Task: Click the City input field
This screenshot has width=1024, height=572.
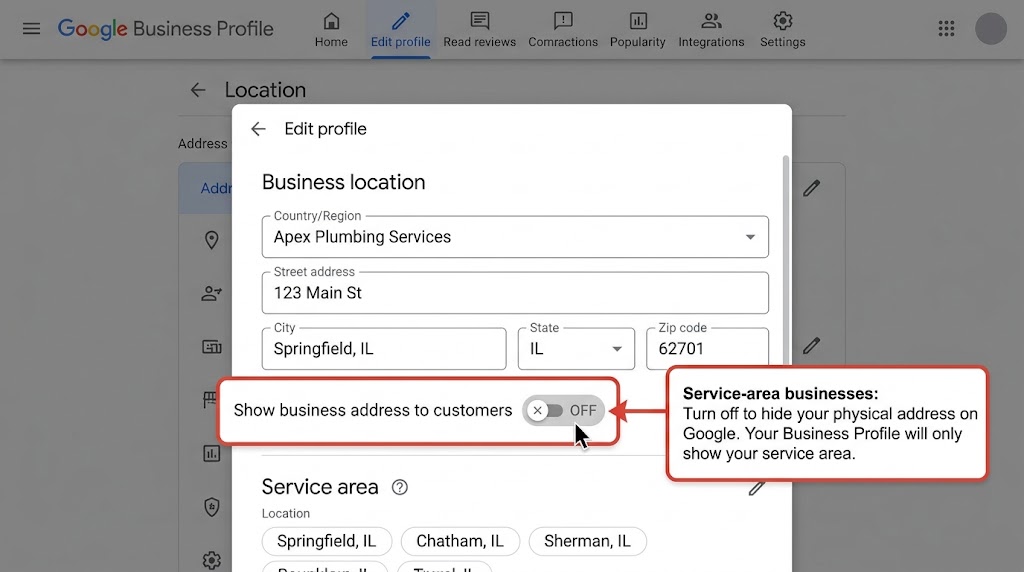Action: (384, 349)
